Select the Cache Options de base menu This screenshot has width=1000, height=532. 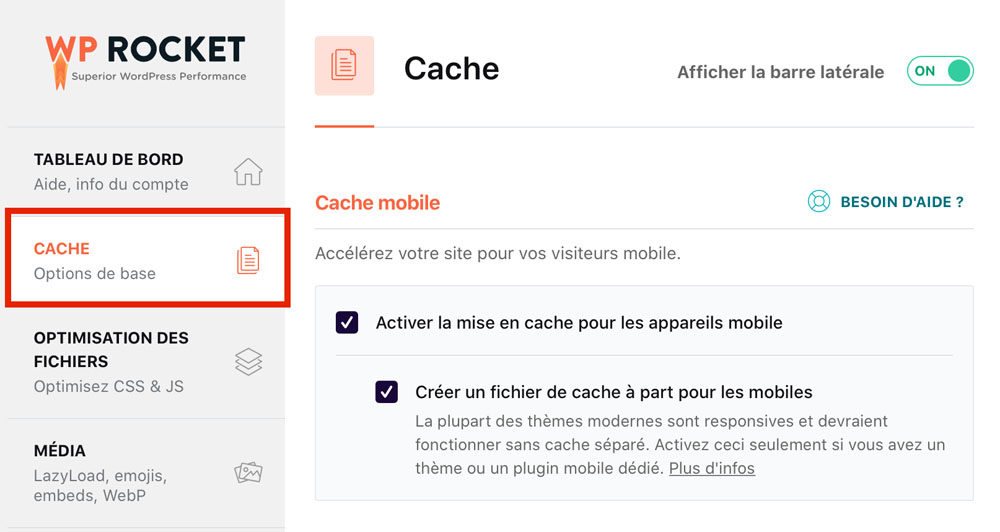(x=147, y=258)
